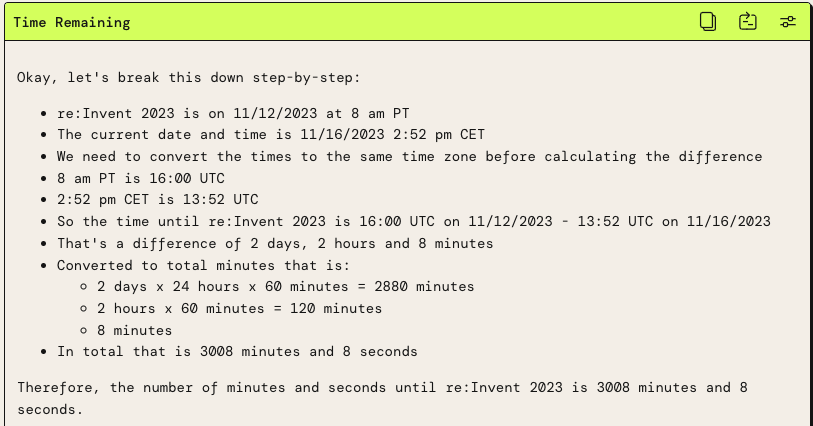Click the '2 days, 2 hours and 8 minutes' line
Viewport: 813px width, 426px height.
click(x=275, y=244)
